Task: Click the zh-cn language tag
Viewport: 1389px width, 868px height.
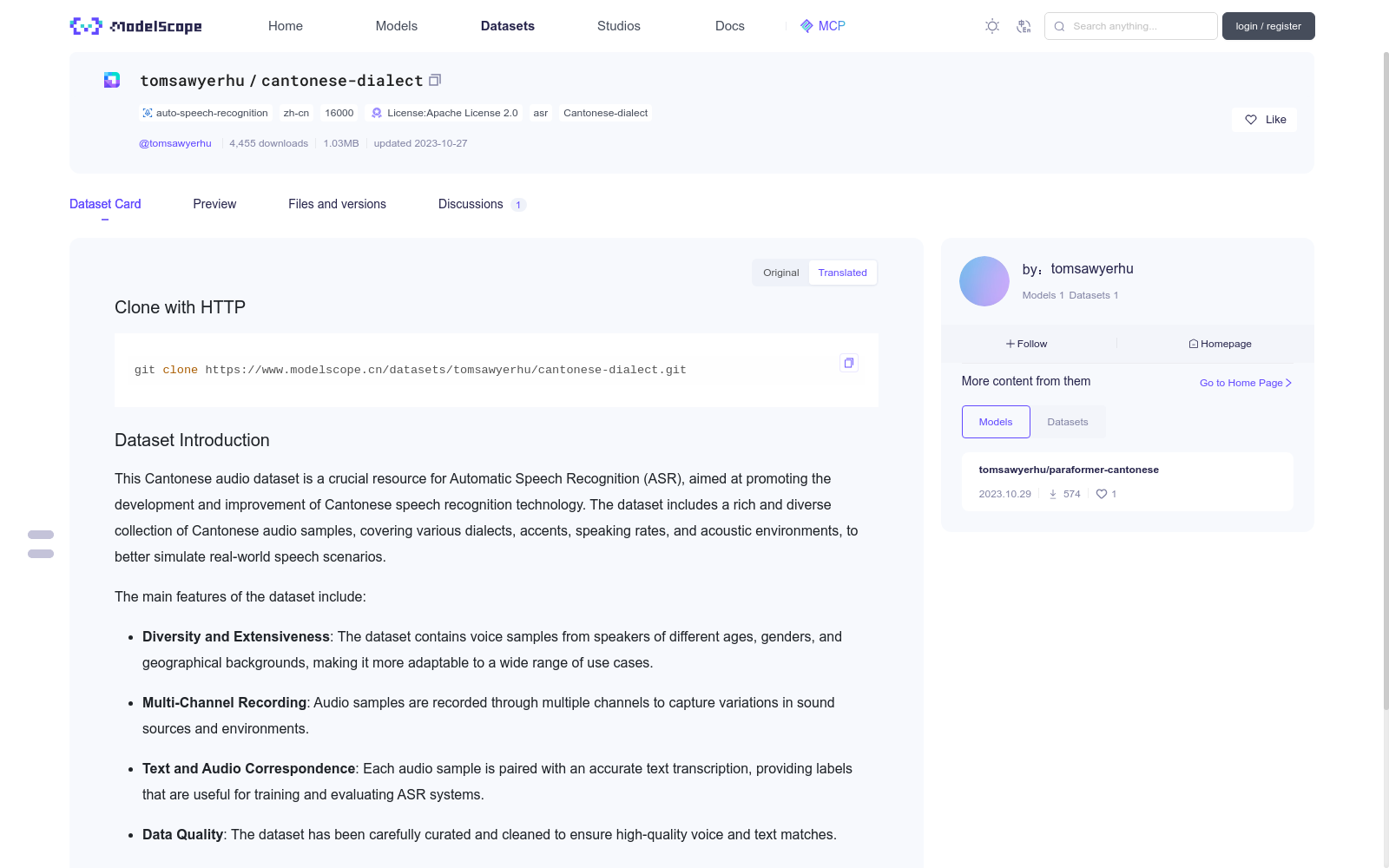Action: [296, 113]
